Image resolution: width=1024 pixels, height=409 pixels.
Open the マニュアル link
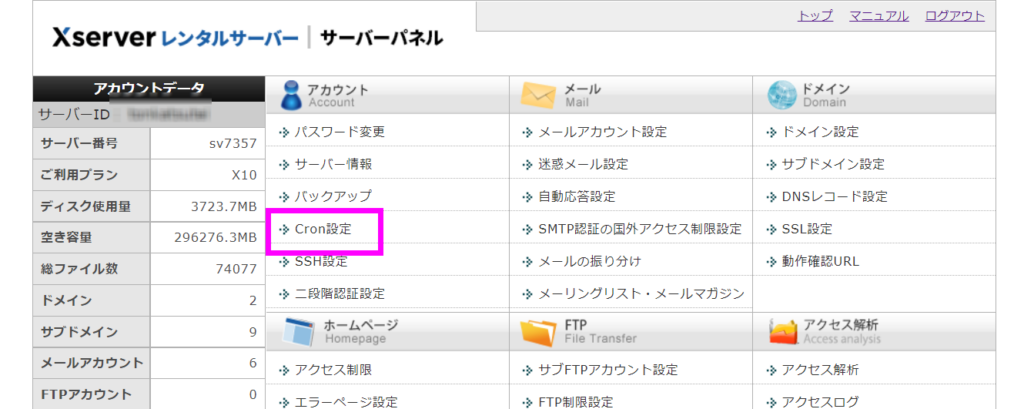coord(878,16)
